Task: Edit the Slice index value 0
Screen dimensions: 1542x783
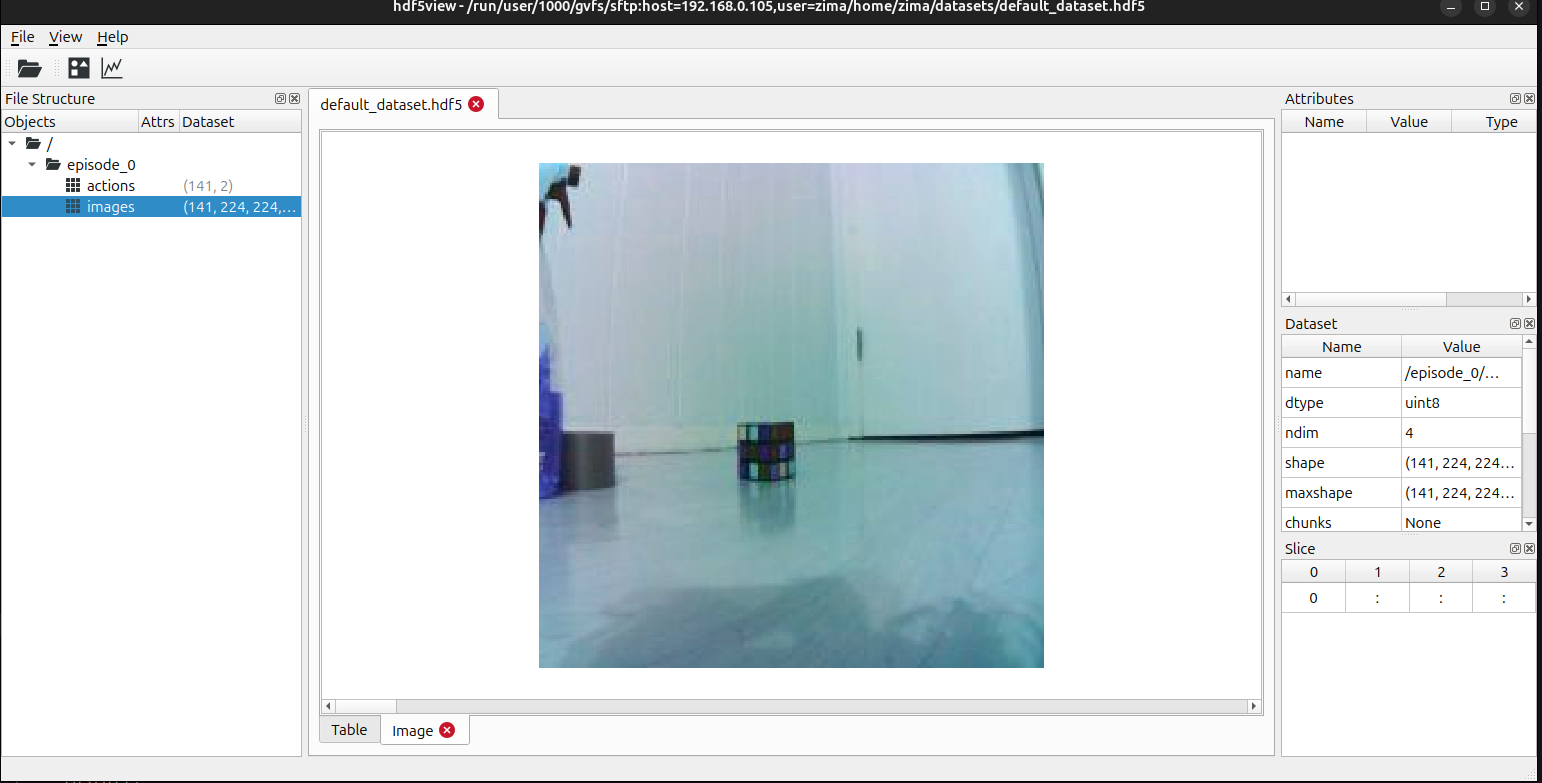Action: click(1313, 597)
